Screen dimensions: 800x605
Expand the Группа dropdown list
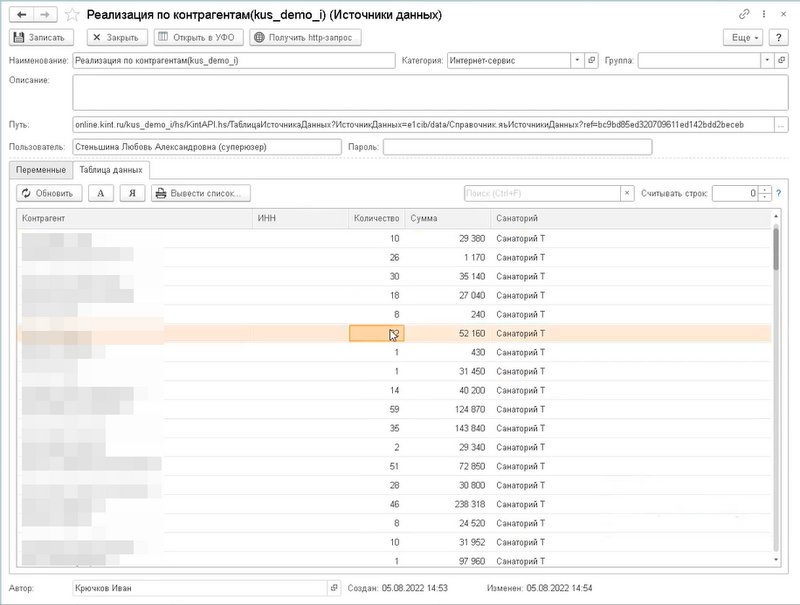point(767,60)
